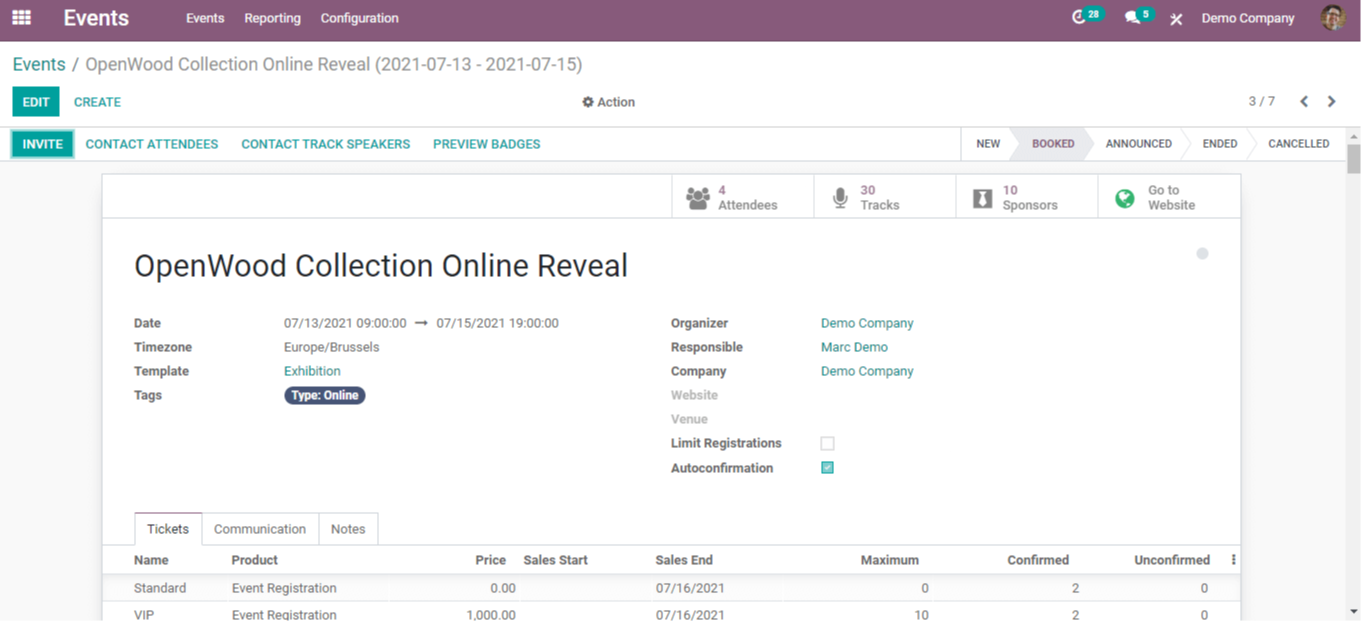Click the EDIT button

pos(36,102)
